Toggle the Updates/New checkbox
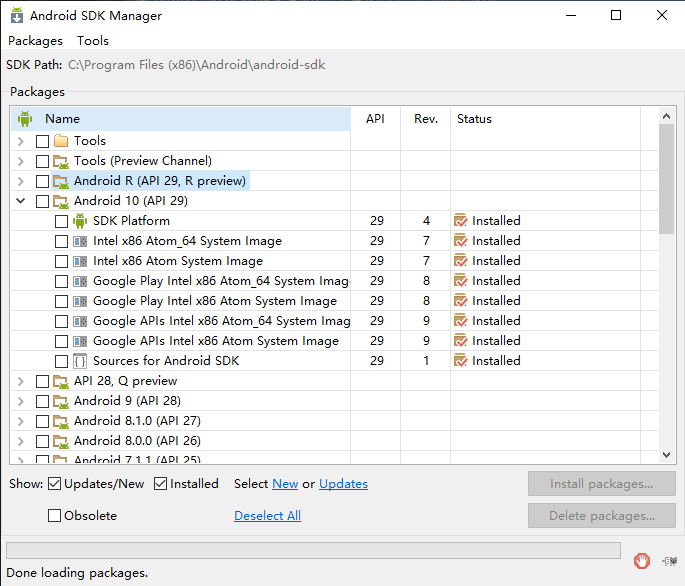The image size is (685, 586). click(54, 484)
